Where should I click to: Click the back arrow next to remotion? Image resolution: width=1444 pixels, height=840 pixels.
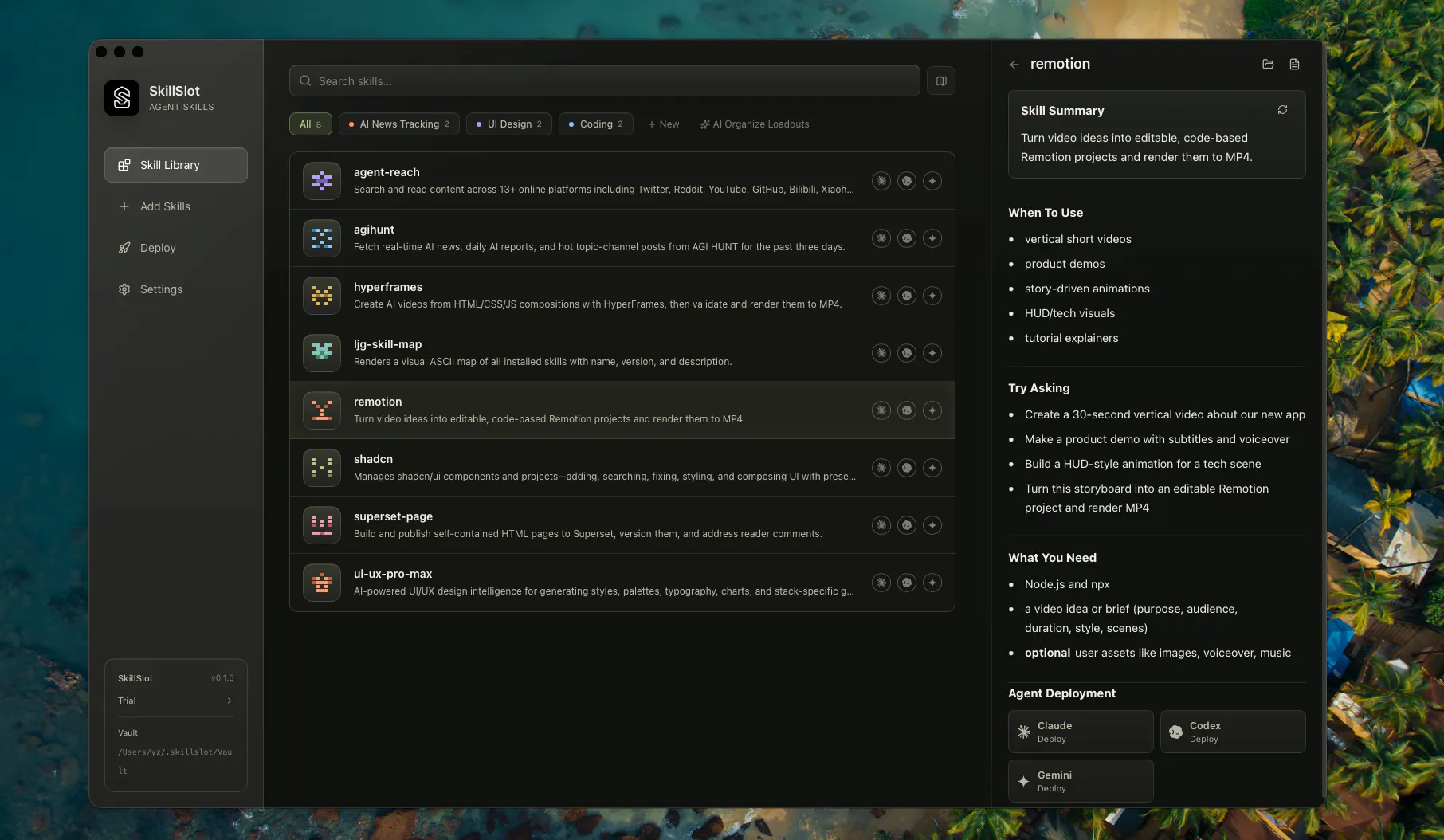tap(1014, 65)
